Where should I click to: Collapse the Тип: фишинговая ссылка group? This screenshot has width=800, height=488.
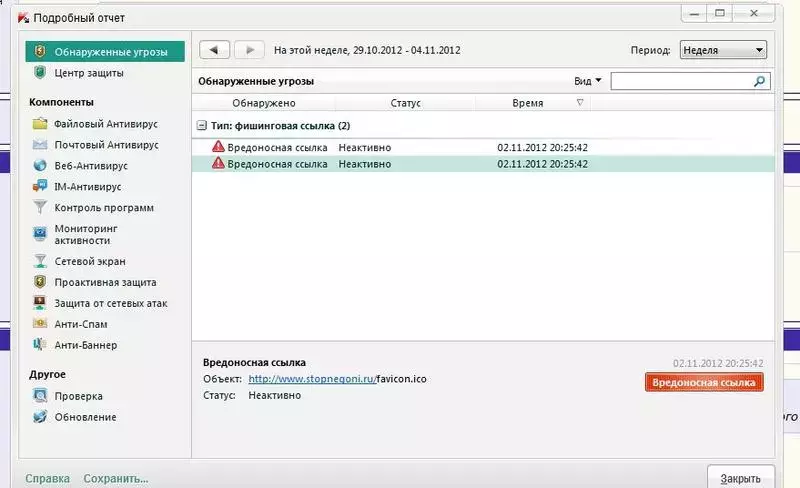pyautogui.click(x=202, y=126)
